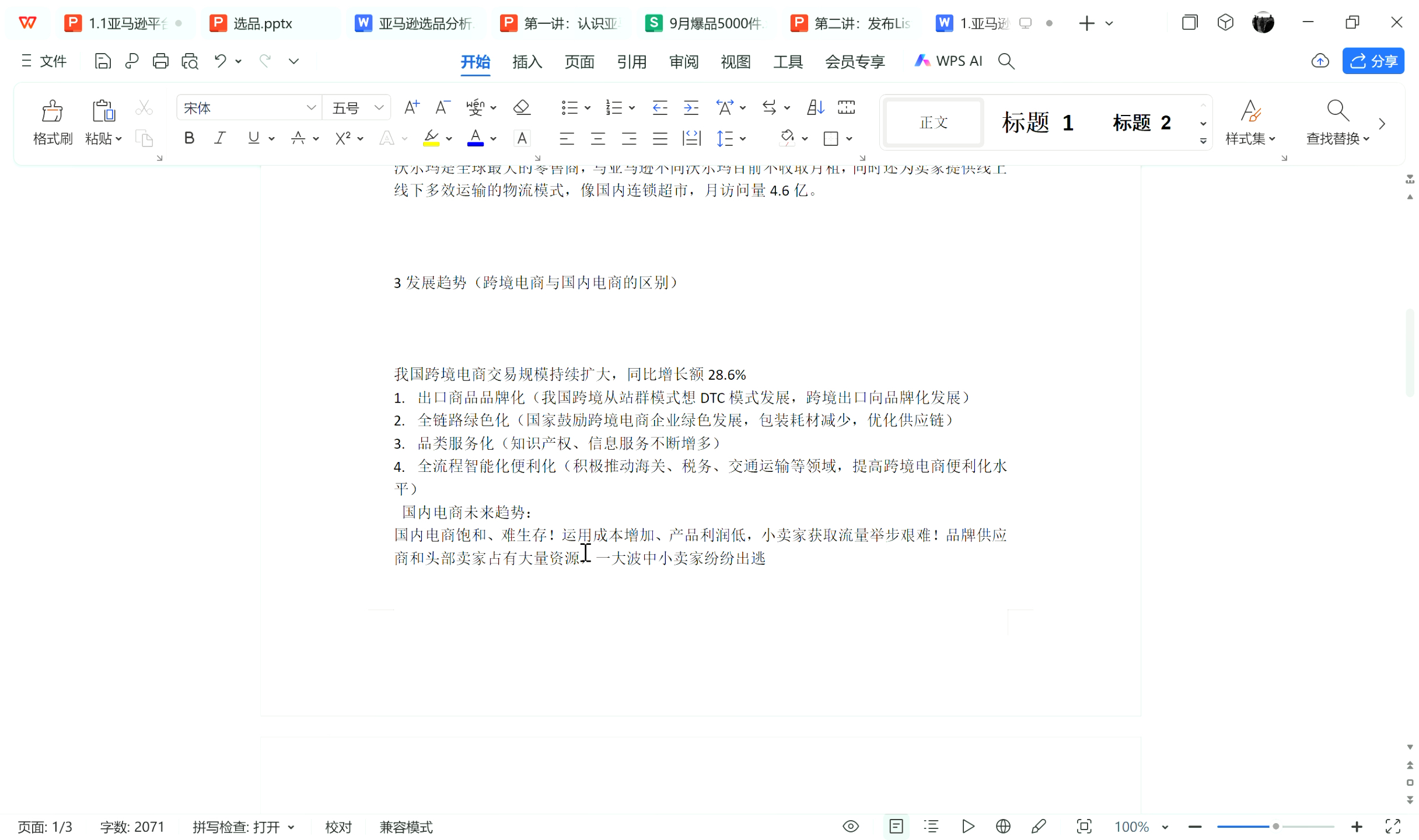Expand quick access toolbar customization arrow
Image resolution: width=1419 pixels, height=840 pixels.
click(x=293, y=61)
